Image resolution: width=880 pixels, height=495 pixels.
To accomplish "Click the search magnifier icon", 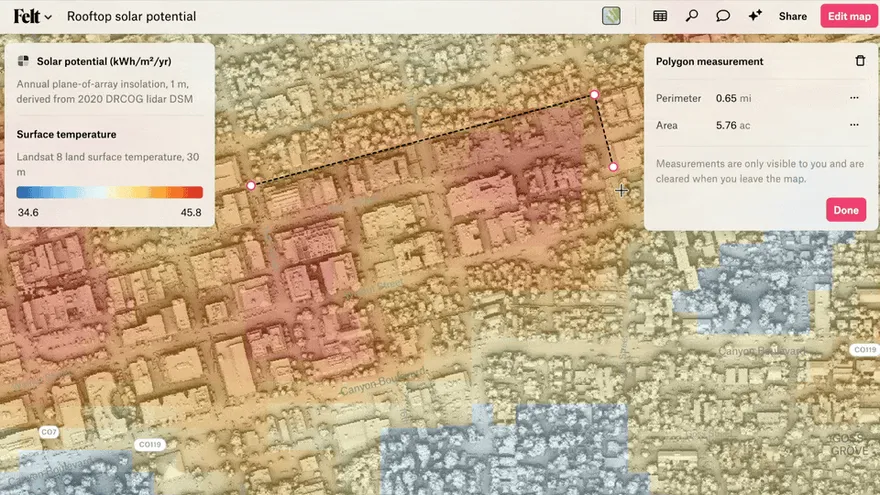I will point(691,16).
